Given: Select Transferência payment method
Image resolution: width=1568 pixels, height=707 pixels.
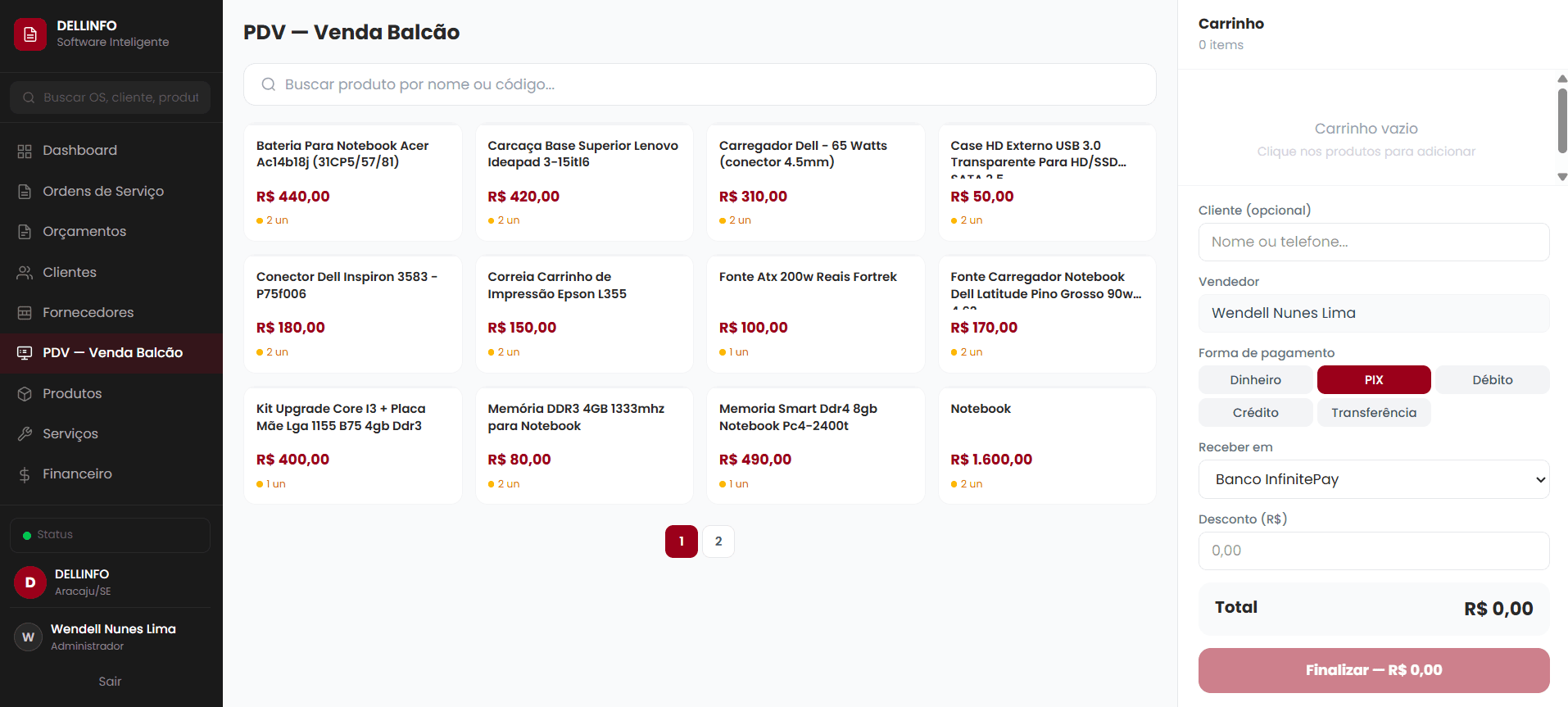Looking at the screenshot, I should click(x=1374, y=413).
